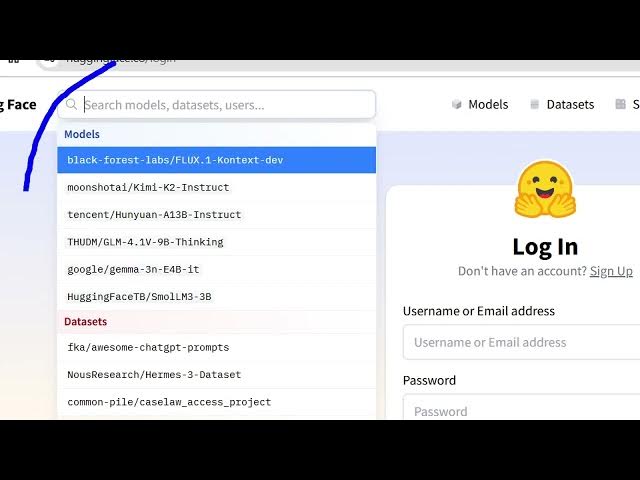Open the Datasets navigation tab
The width and height of the screenshot is (640, 480).
562,104
